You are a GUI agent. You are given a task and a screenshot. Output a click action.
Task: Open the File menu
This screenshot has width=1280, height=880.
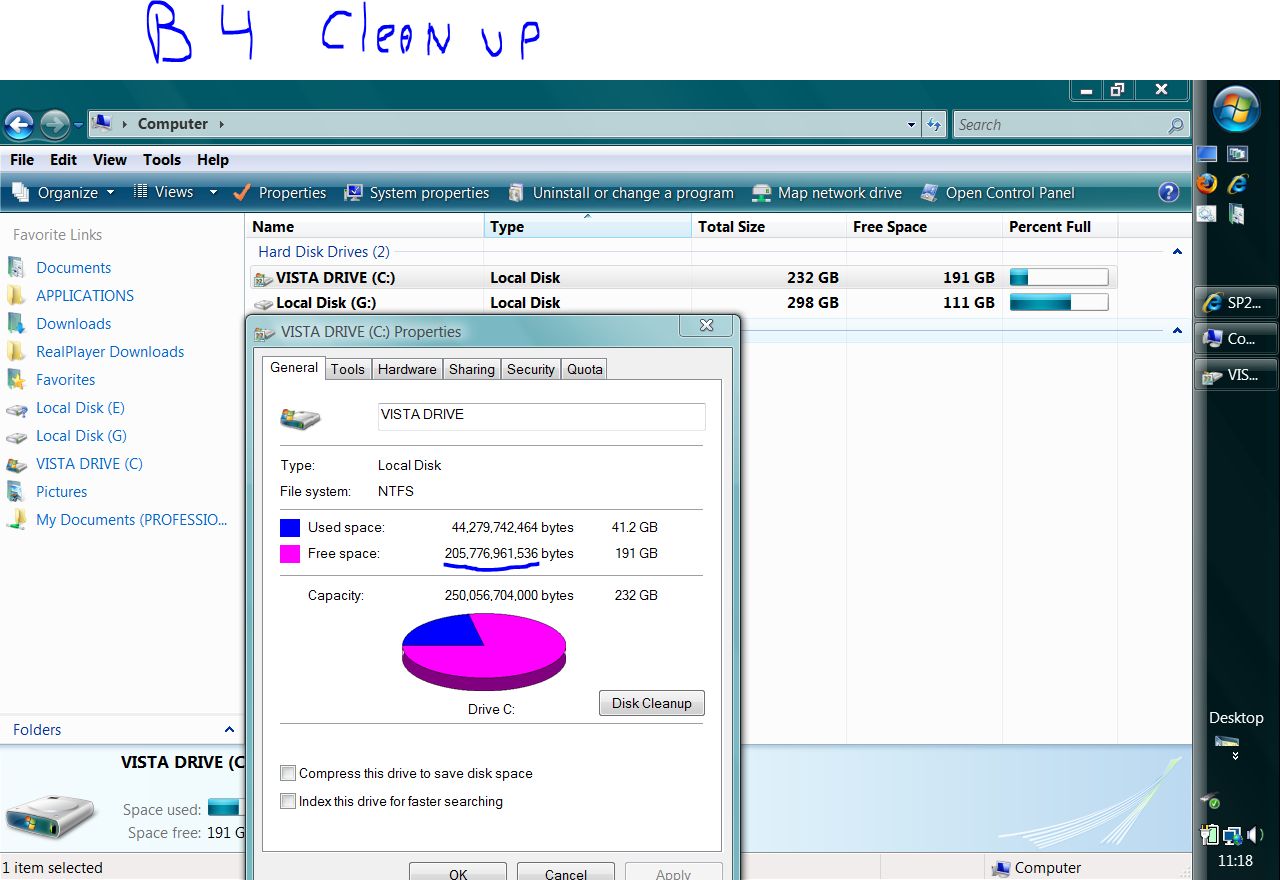(22, 160)
